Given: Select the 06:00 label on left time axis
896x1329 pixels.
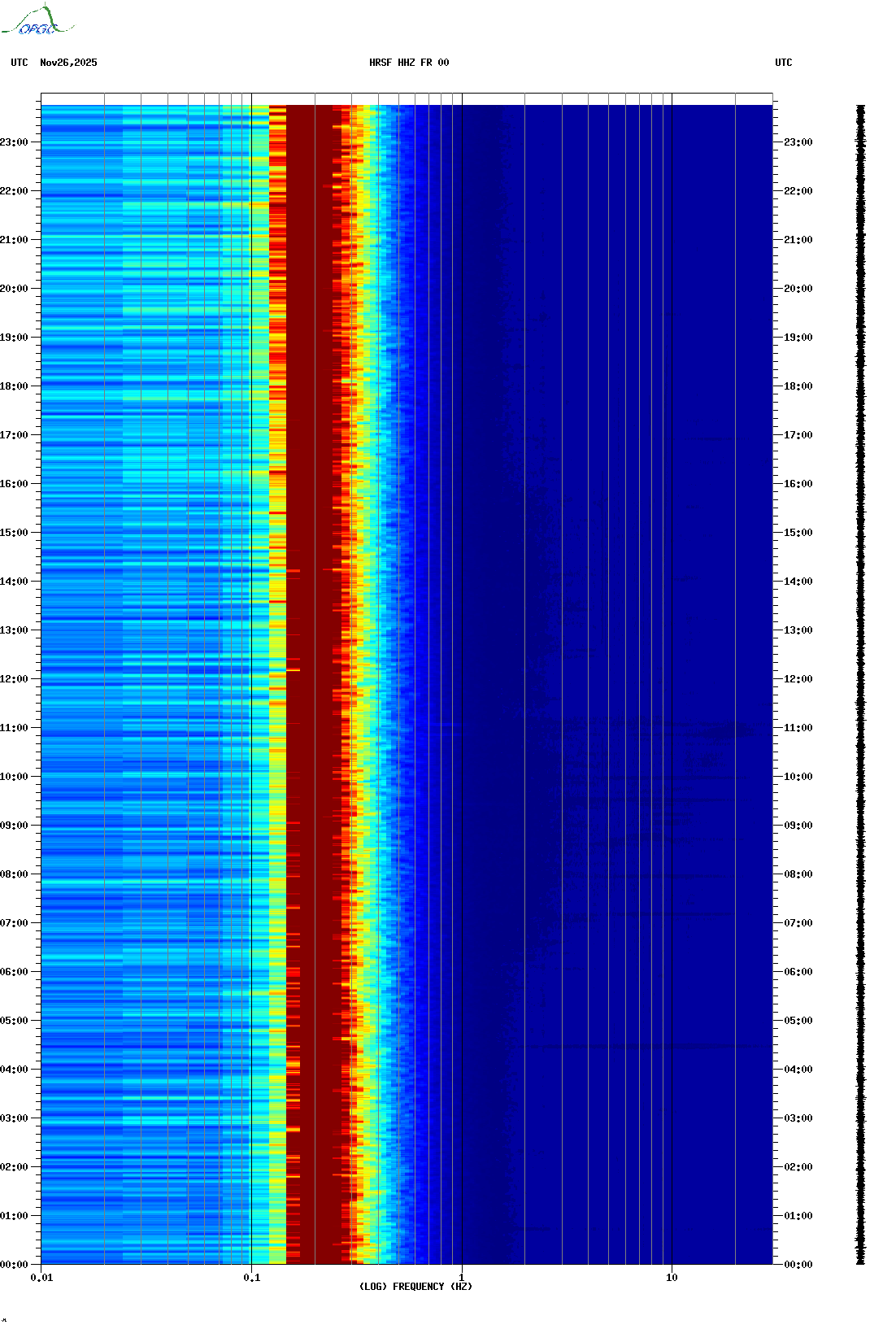Looking at the screenshot, I should tap(14, 972).
